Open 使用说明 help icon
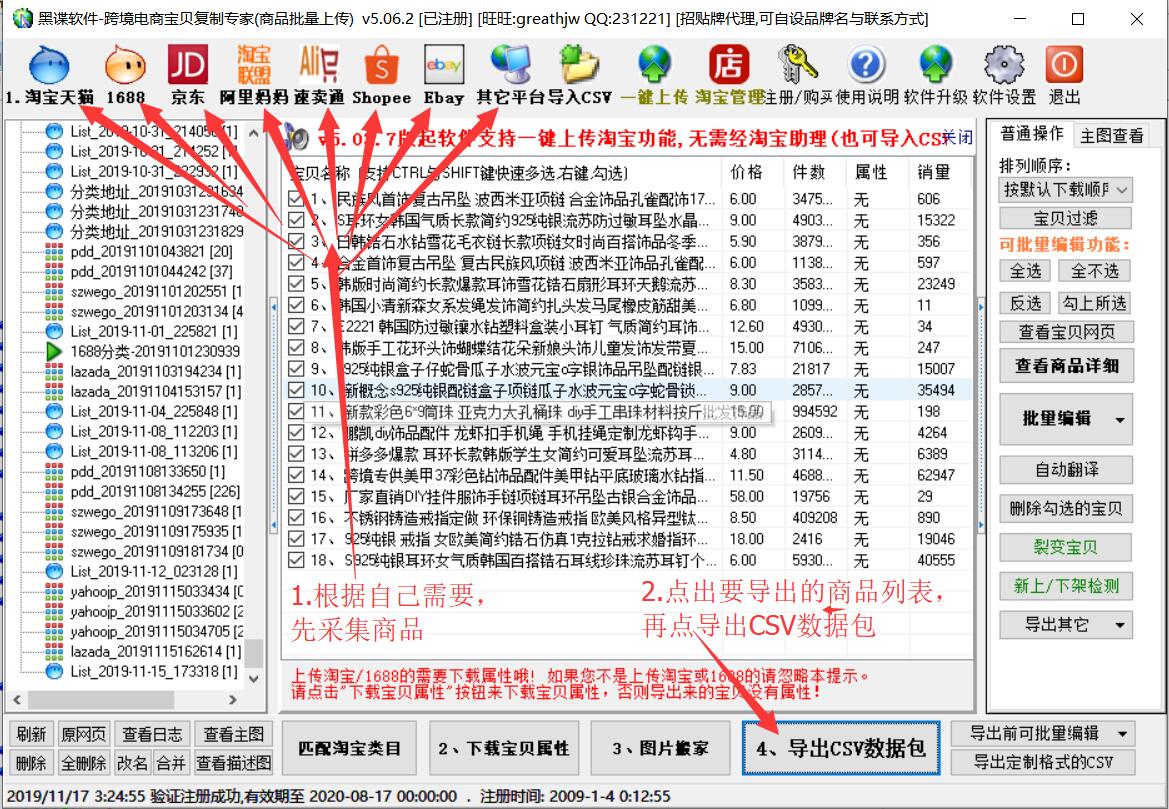Screen dimensions: 1169x809 (x=866, y=64)
